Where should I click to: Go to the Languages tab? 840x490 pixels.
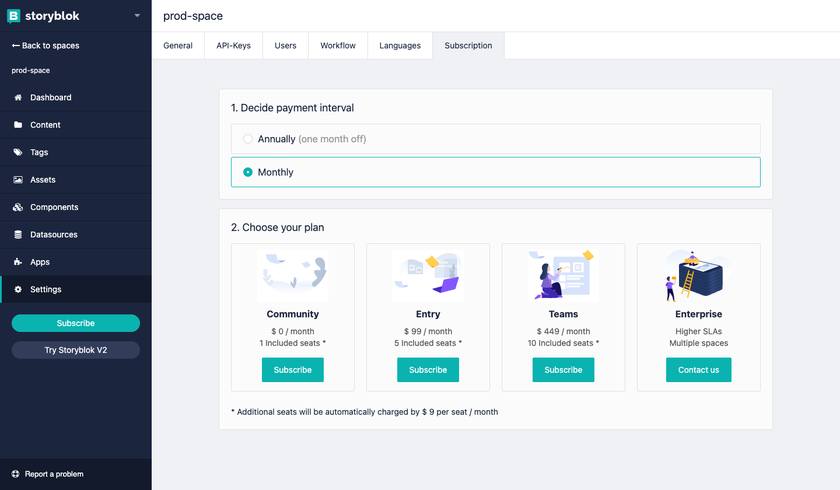[x=400, y=46]
